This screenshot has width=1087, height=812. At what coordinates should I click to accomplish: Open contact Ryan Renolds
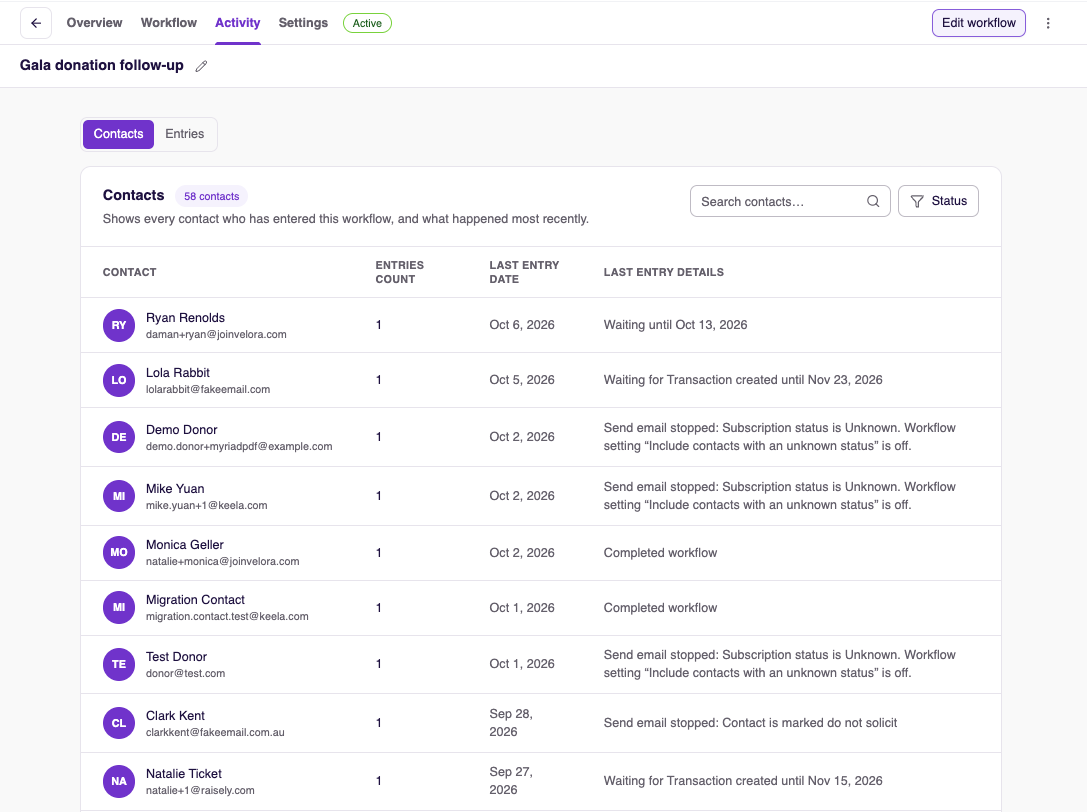point(185,318)
